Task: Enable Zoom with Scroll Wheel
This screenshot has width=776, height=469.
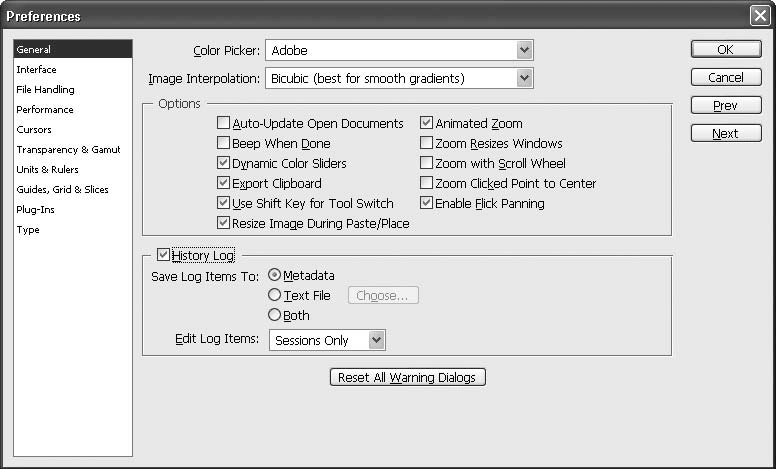Action: click(x=427, y=164)
